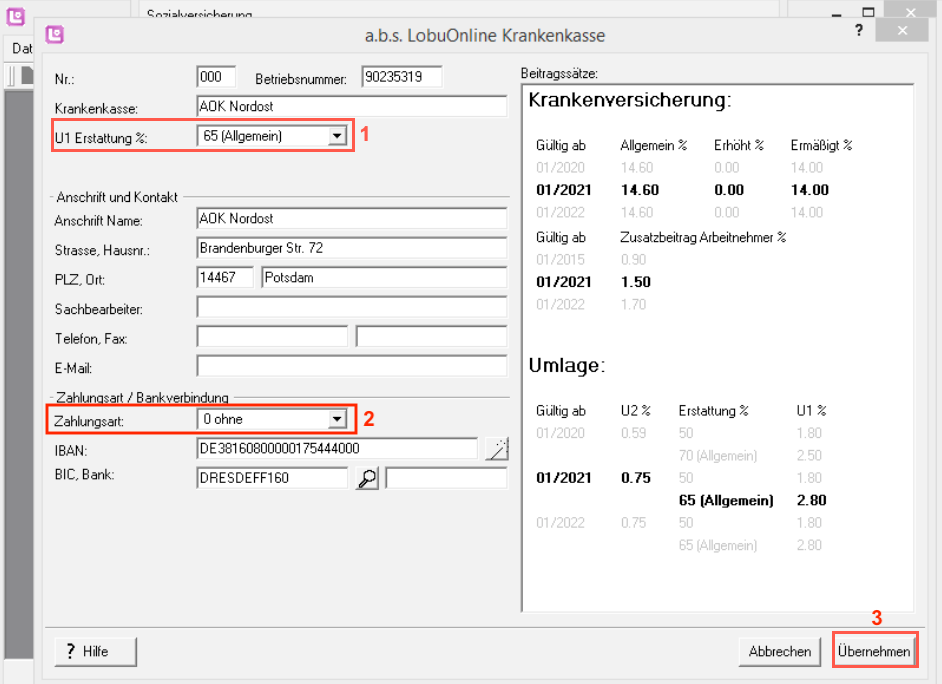This screenshot has height=684, width=942.
Task: Click the BIC search magnifier icon
Action: [x=367, y=478]
